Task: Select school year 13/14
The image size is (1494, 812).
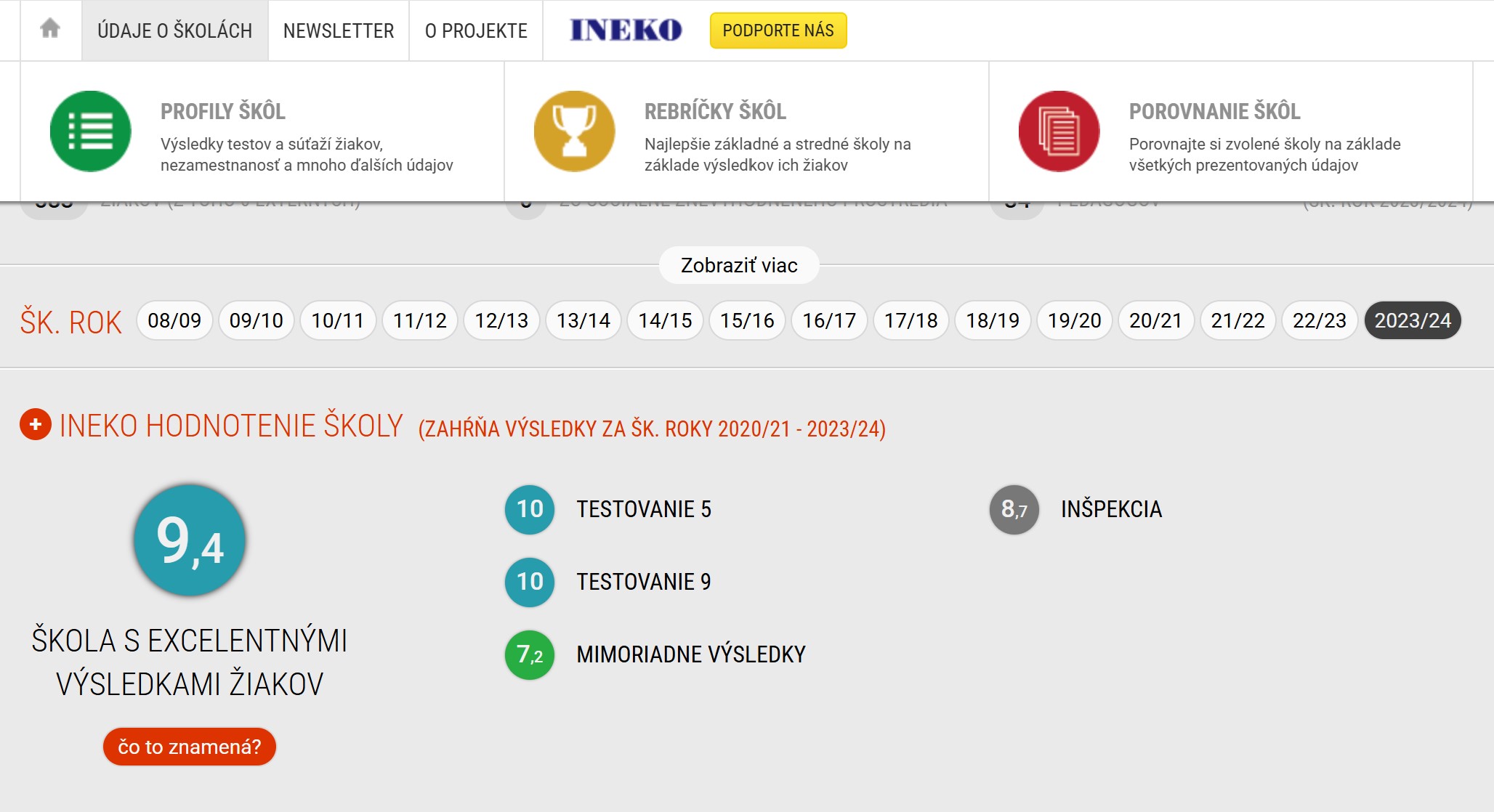Action: pyautogui.click(x=584, y=320)
